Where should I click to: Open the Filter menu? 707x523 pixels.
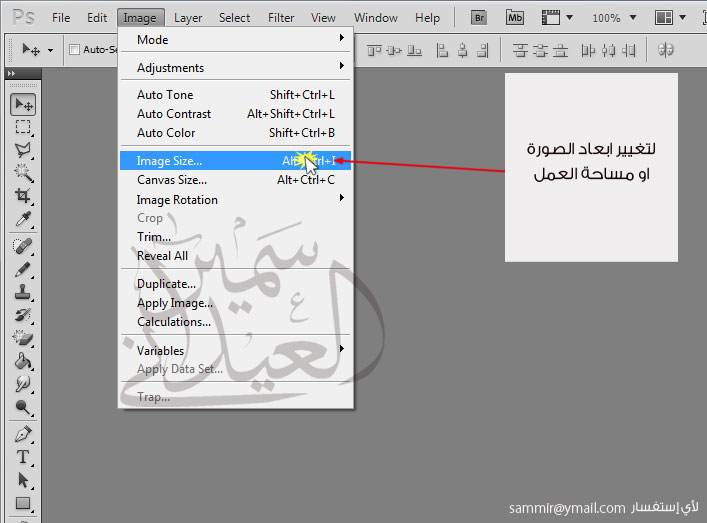[x=281, y=18]
